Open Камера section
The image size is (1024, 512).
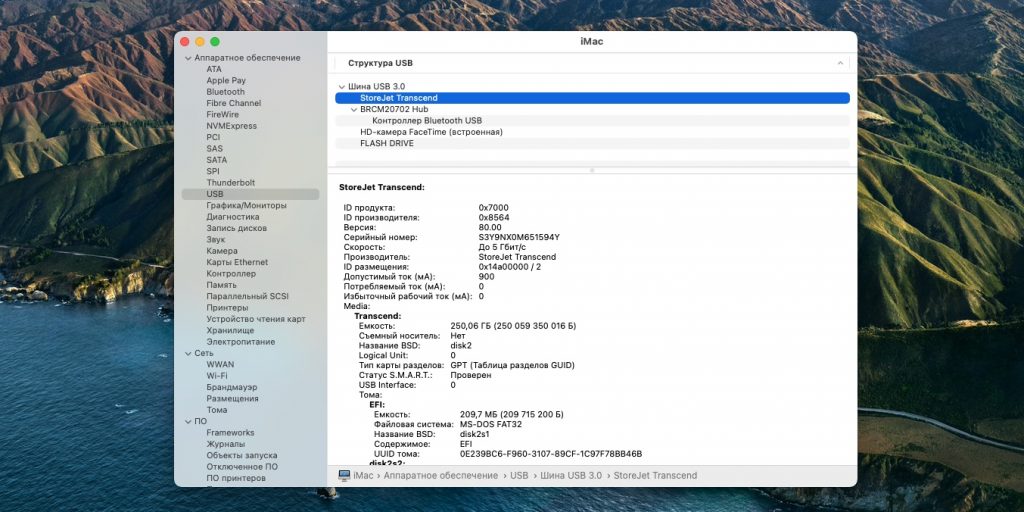(222, 251)
